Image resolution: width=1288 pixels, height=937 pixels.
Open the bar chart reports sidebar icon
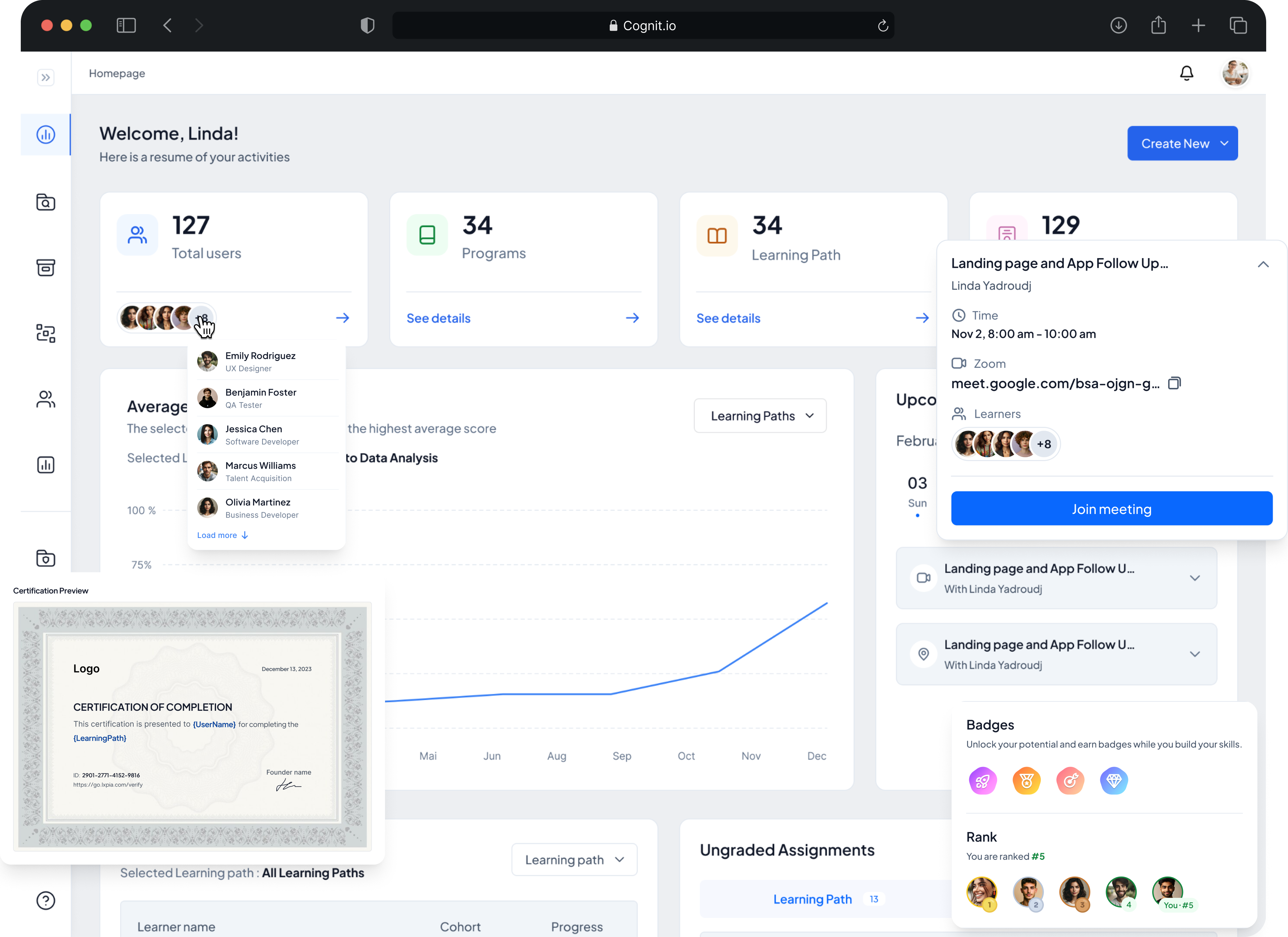point(46,465)
